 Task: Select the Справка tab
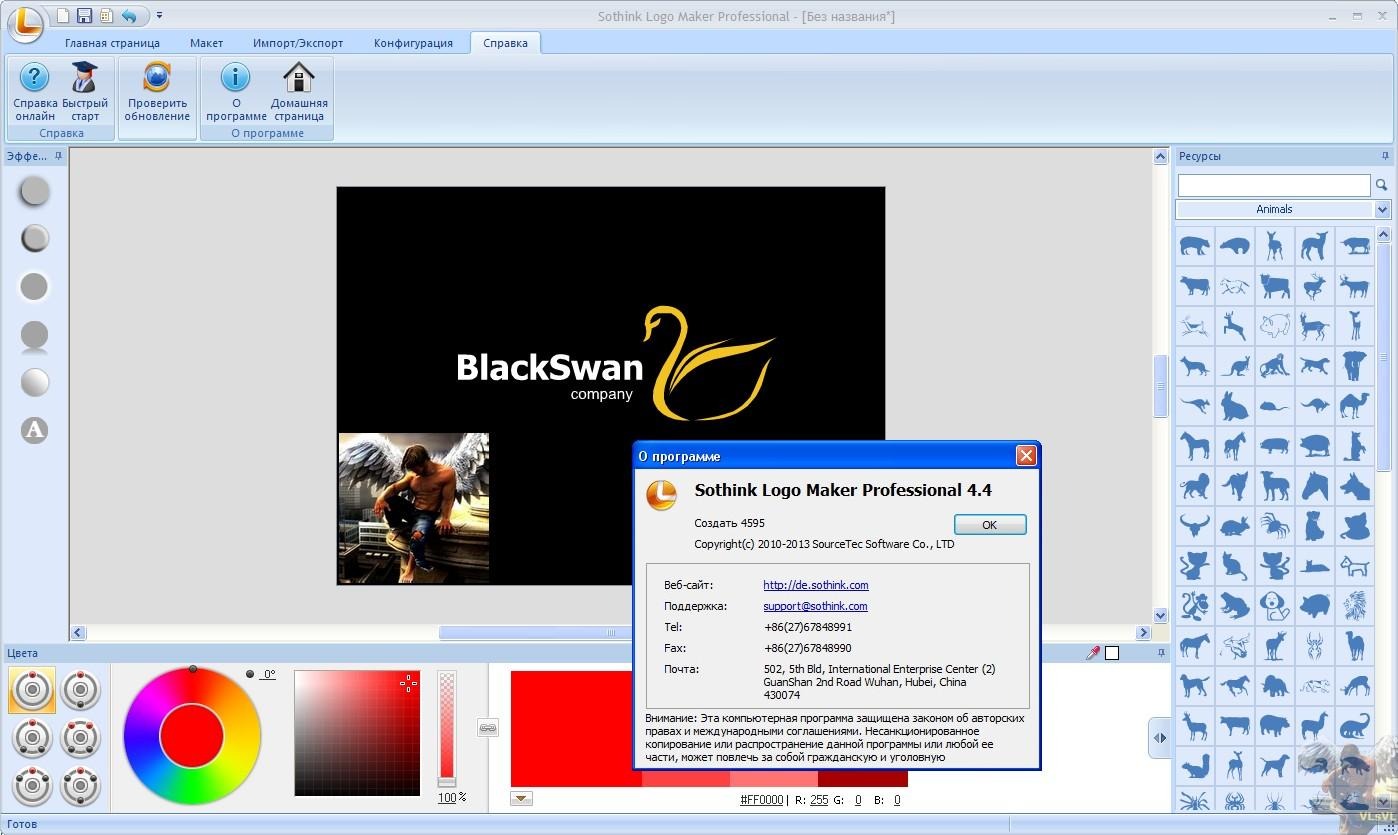tap(505, 43)
